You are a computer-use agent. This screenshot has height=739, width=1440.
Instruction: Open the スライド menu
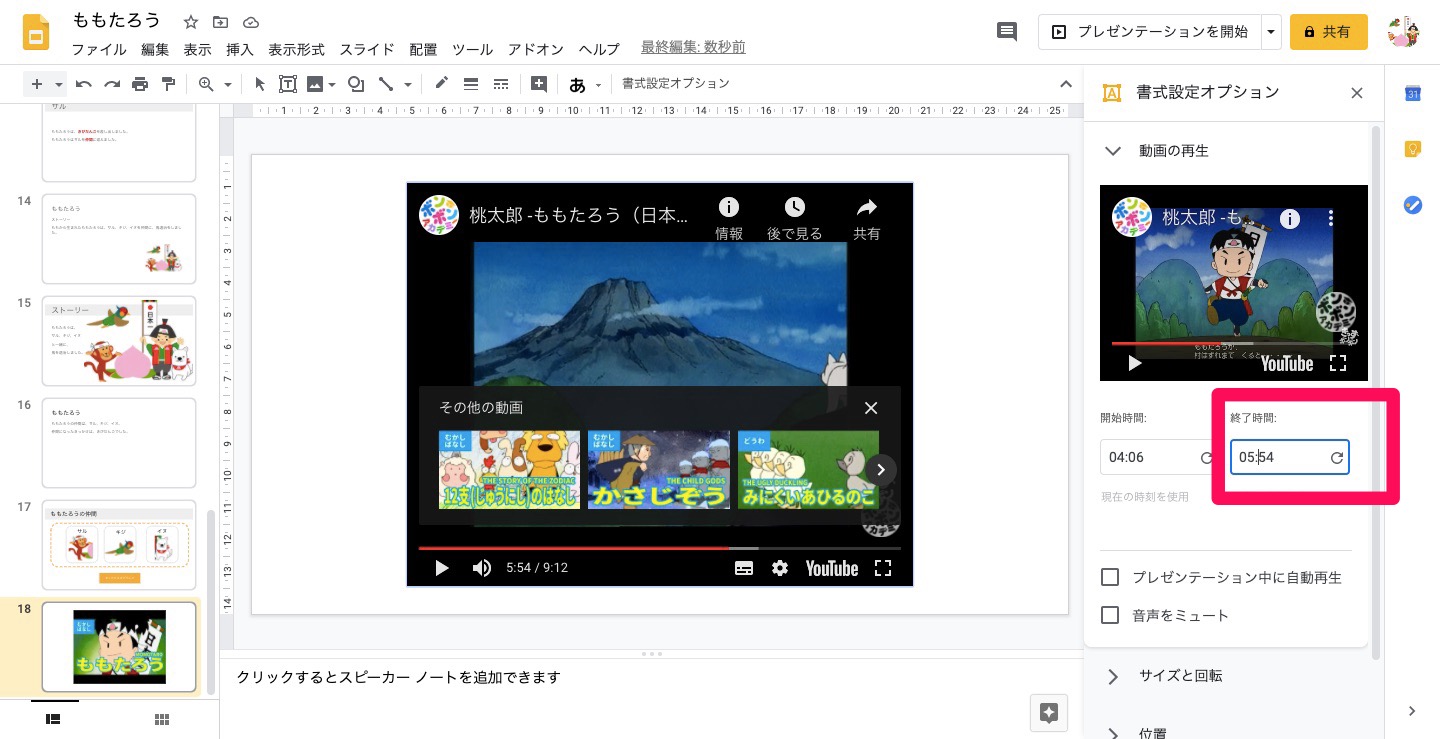pyautogui.click(x=367, y=49)
